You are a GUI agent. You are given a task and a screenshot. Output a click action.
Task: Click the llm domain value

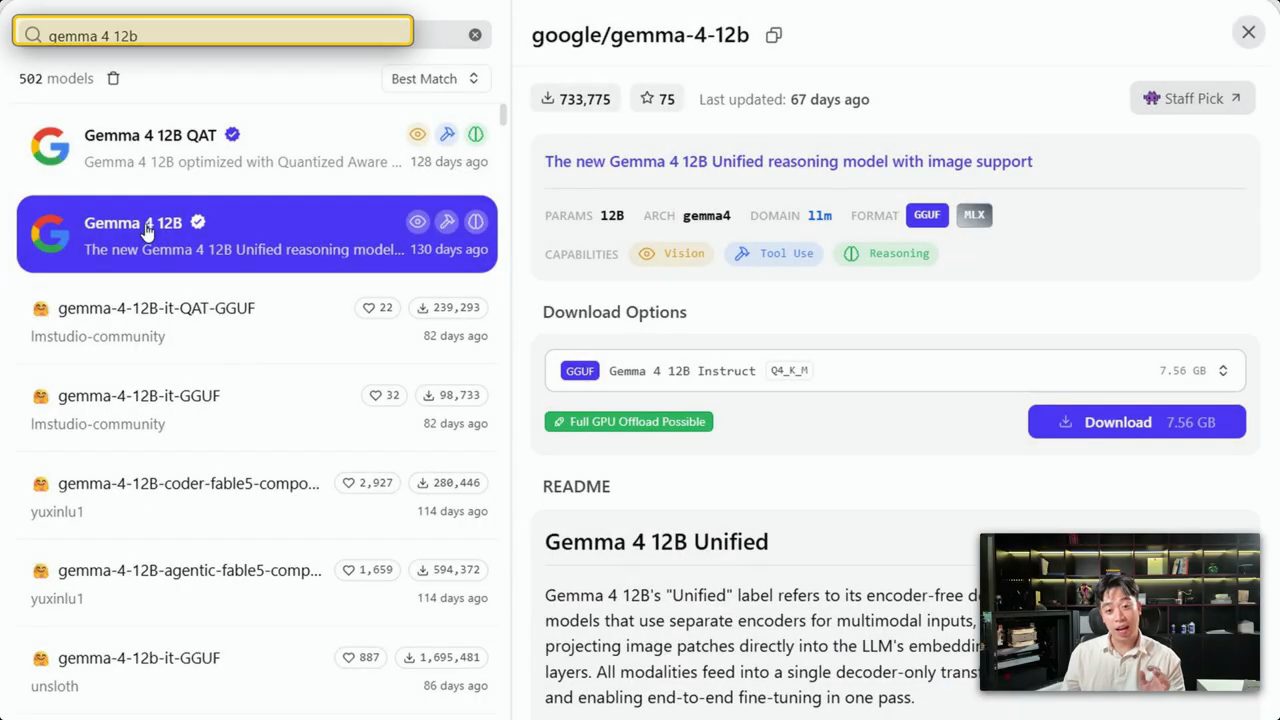point(820,215)
